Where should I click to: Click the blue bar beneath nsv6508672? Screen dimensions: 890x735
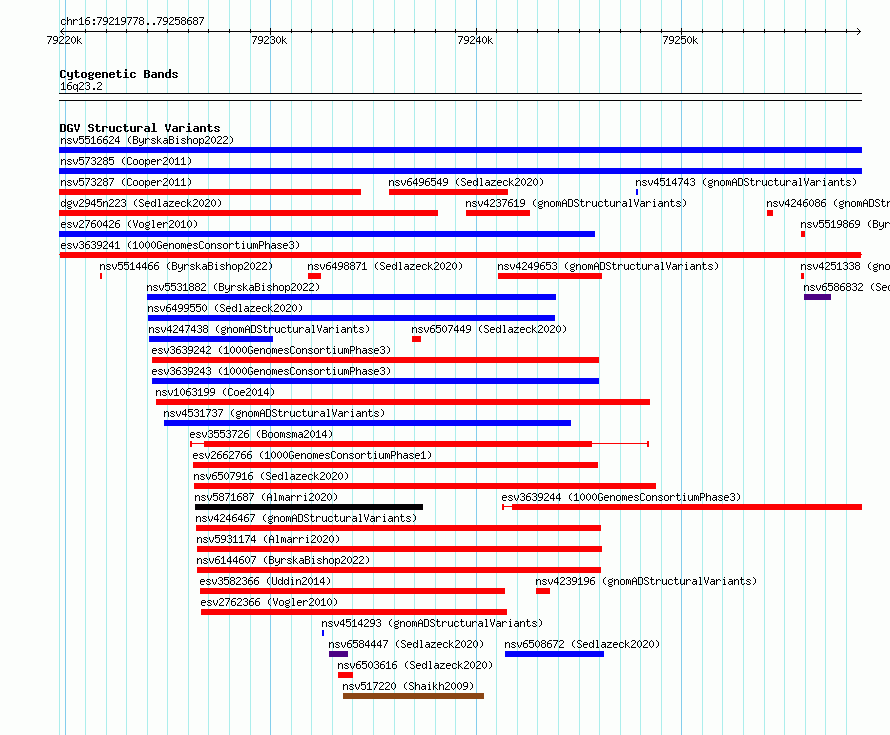(554, 654)
